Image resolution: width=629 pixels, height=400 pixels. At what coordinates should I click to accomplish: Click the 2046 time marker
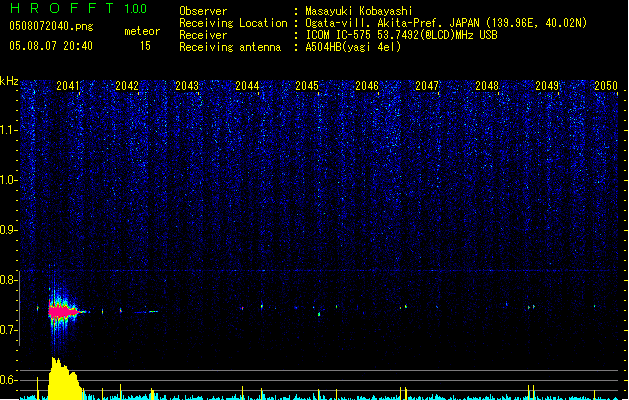pos(367,85)
